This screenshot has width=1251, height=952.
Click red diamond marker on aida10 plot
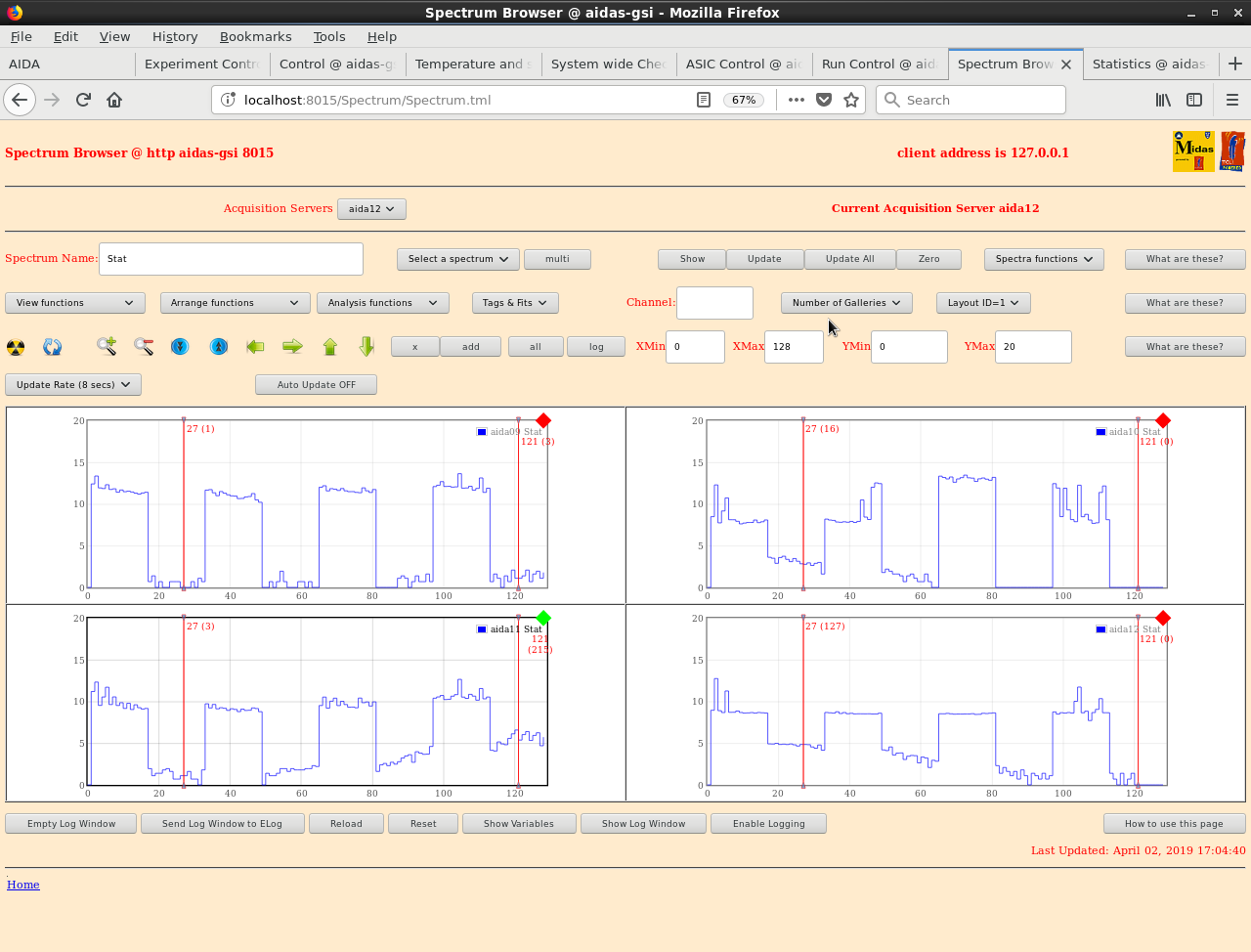[x=1163, y=420]
